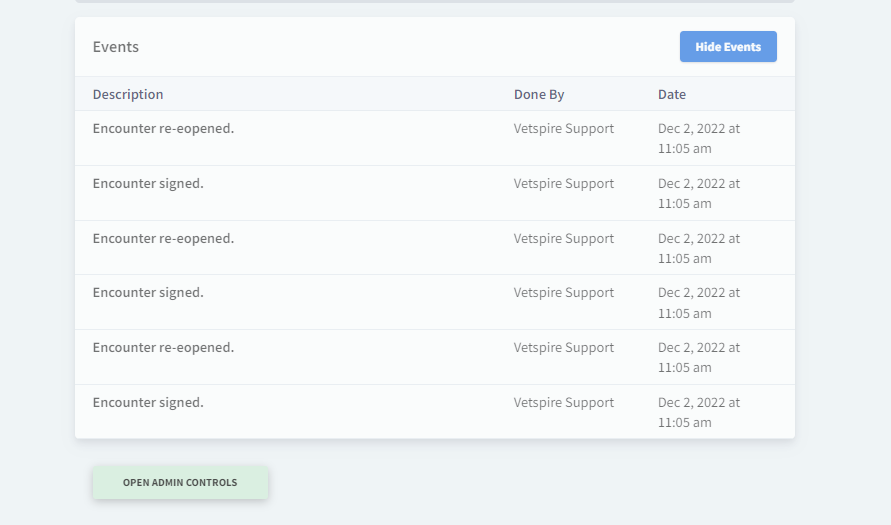This screenshot has height=525, width=891.
Task: Click the date in the fifth event row
Action: (x=698, y=358)
